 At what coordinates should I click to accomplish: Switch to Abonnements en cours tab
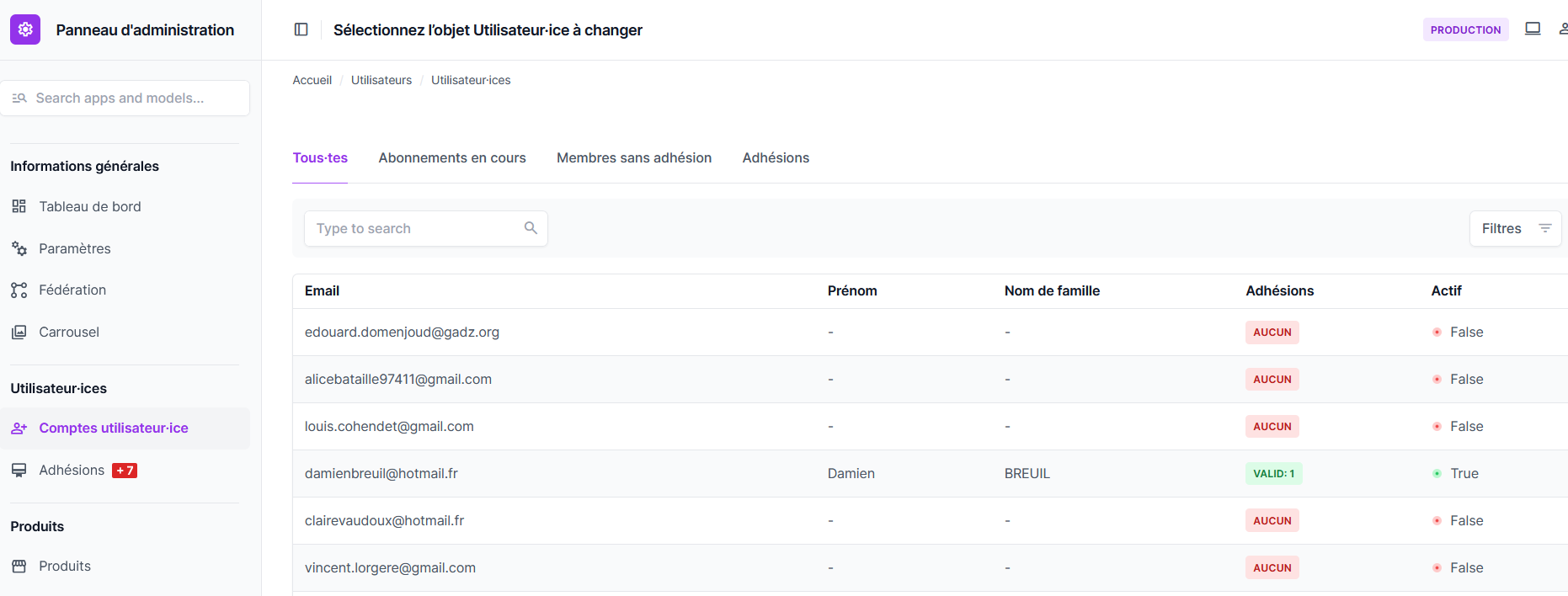(452, 157)
